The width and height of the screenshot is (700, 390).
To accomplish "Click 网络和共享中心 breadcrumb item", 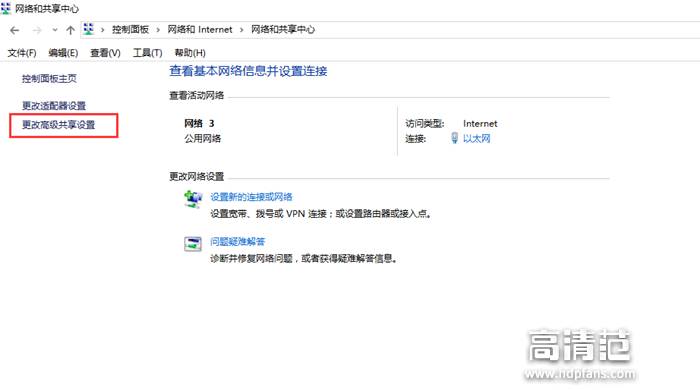I will coord(283,29).
